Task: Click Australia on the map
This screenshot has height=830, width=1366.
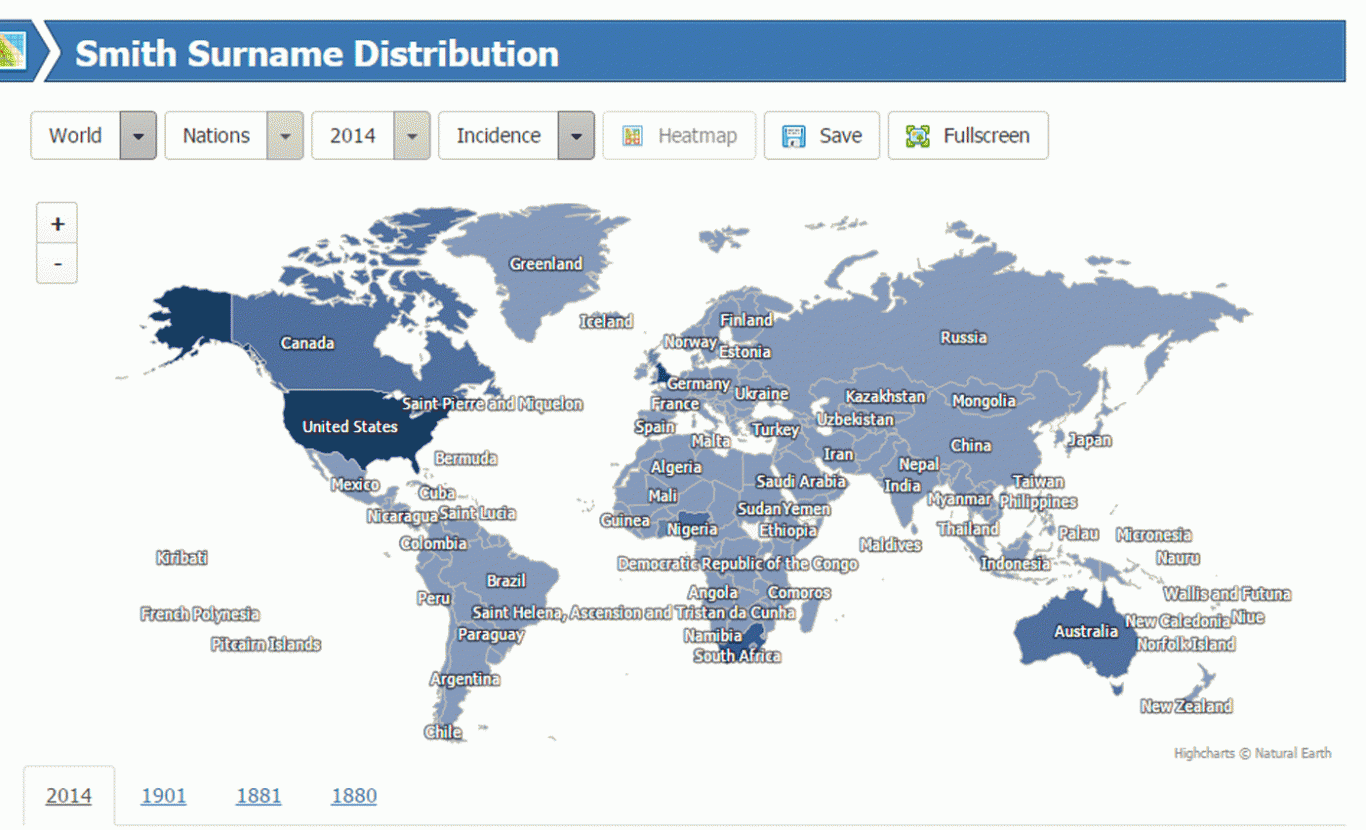Action: [1085, 631]
